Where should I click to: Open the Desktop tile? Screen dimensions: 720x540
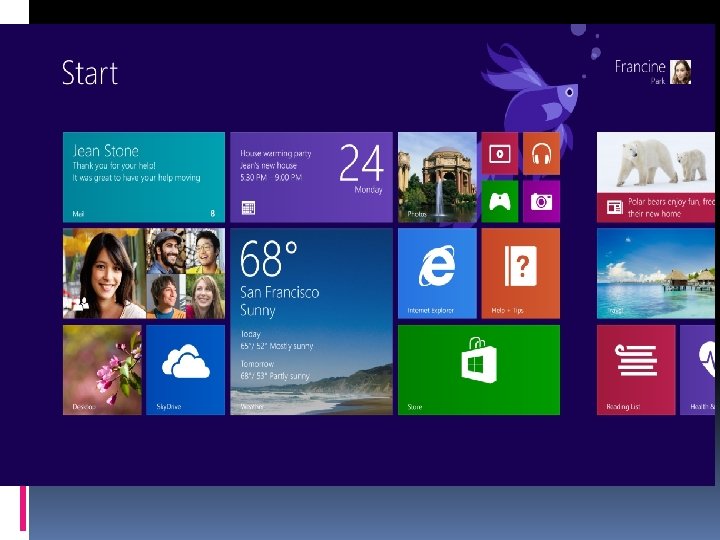point(102,370)
